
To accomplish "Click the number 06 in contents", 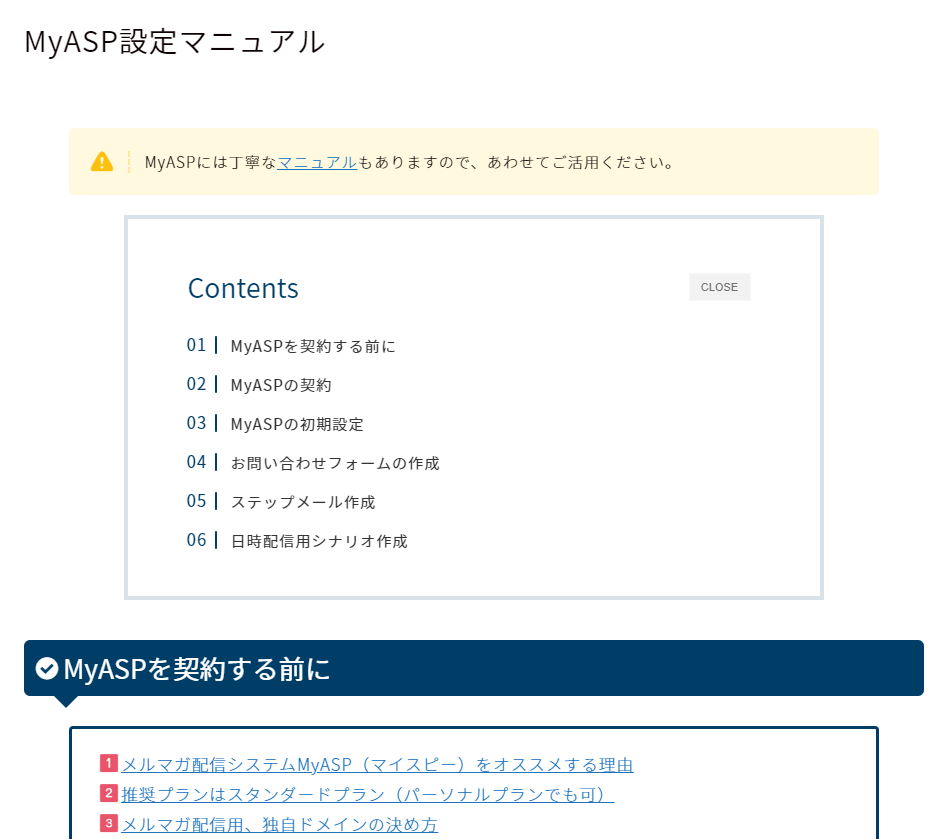I will (x=196, y=540).
